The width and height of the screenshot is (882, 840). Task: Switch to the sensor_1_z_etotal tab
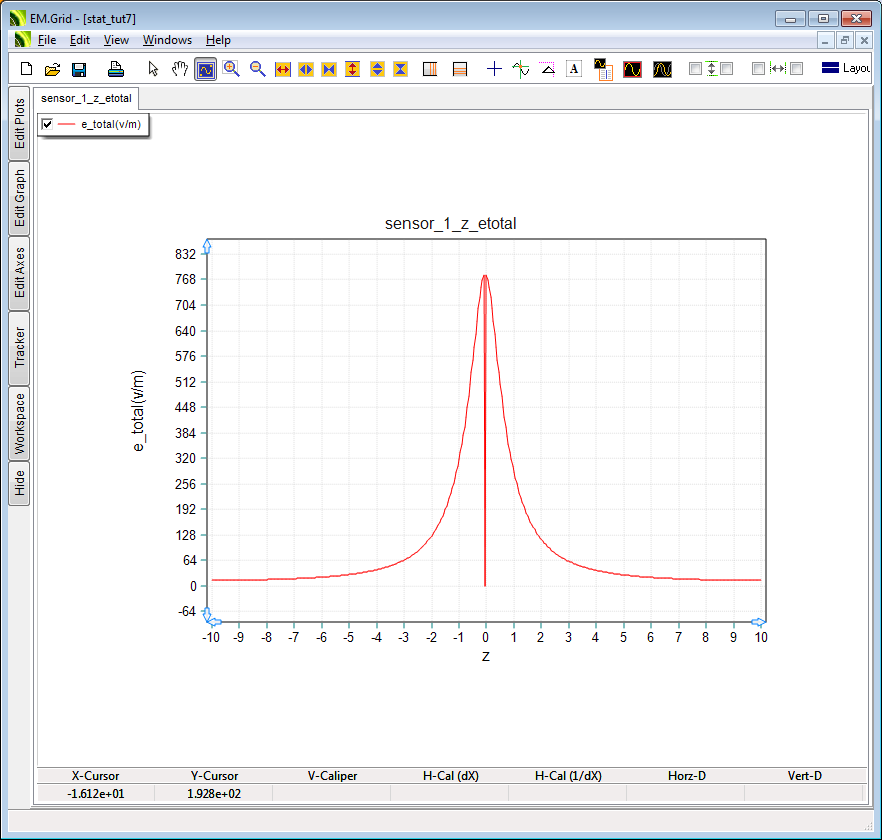pyautogui.click(x=86, y=98)
